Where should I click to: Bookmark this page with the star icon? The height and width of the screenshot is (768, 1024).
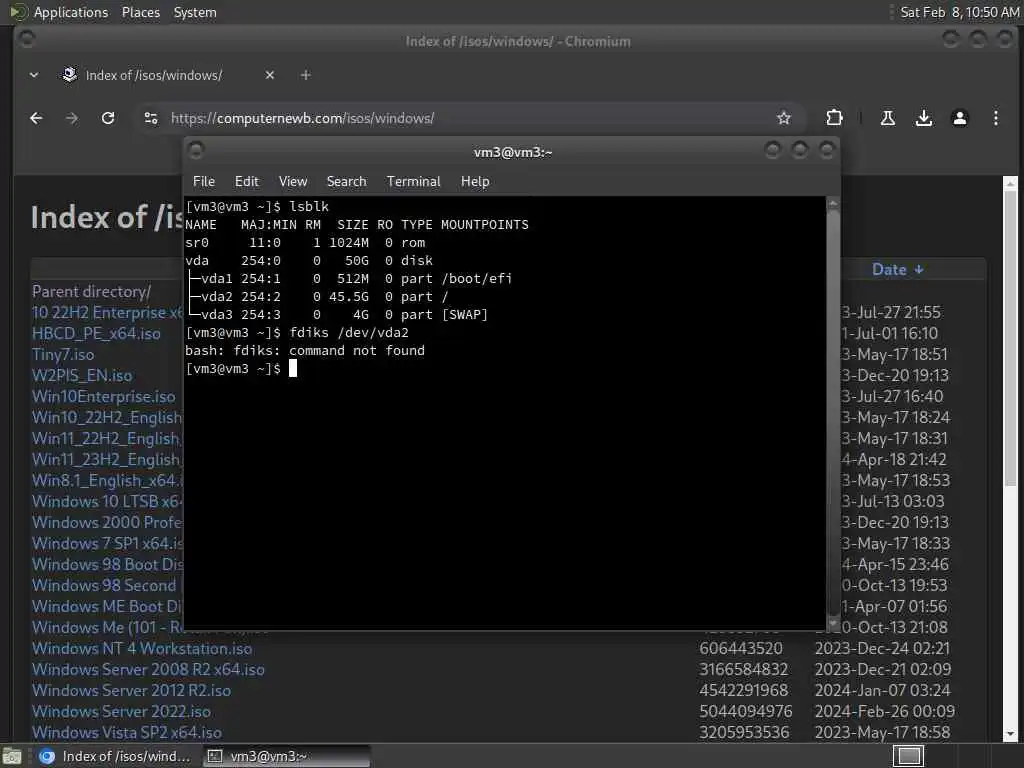pyautogui.click(x=784, y=118)
